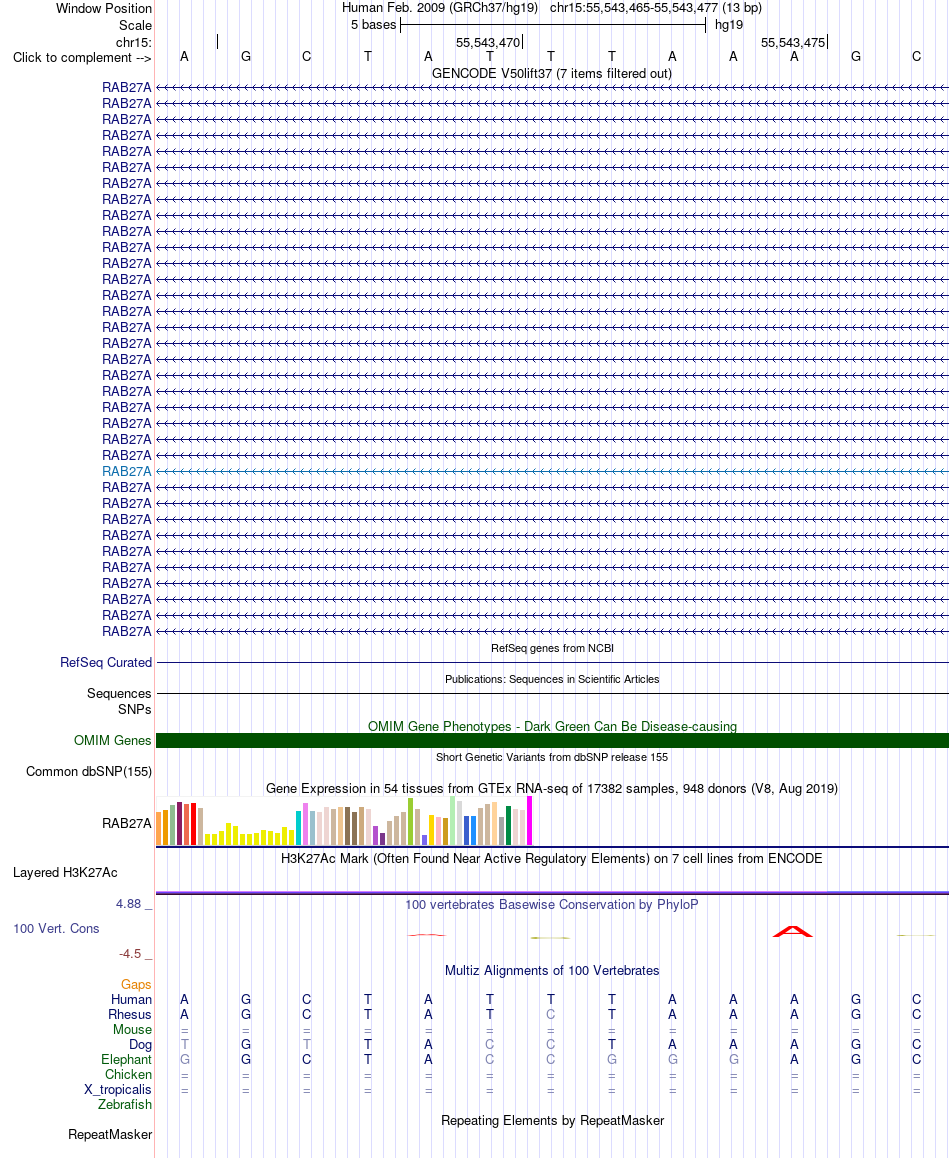This screenshot has height=1158, width=950.
Task: Click the tall pale-green bar in GTEx chart
Action: [x=453, y=820]
